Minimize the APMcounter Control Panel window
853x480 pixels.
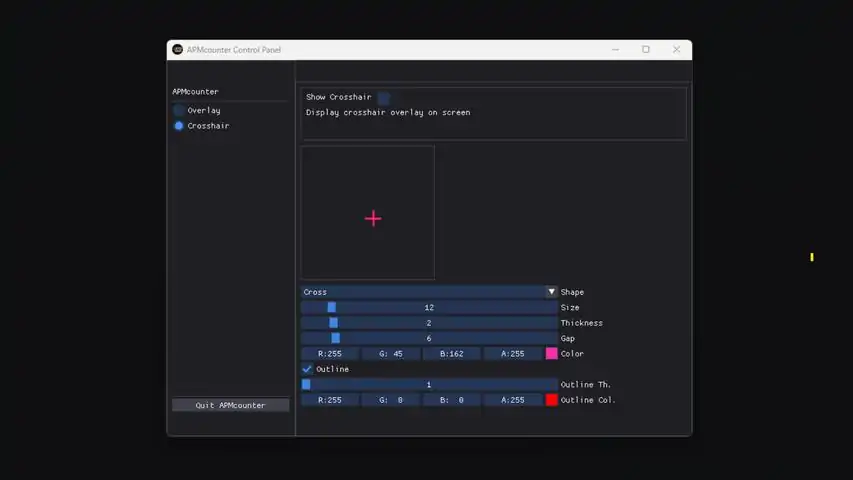pyautogui.click(x=615, y=50)
